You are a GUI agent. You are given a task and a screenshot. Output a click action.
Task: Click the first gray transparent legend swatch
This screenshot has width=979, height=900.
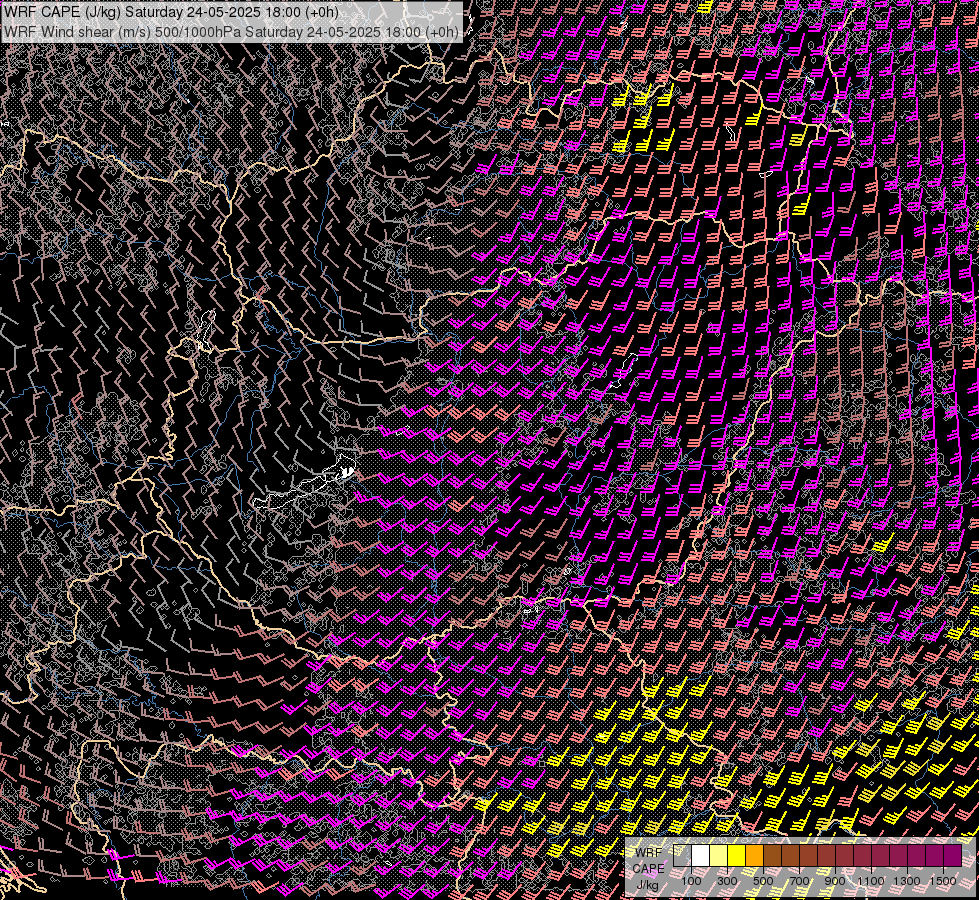(682, 856)
